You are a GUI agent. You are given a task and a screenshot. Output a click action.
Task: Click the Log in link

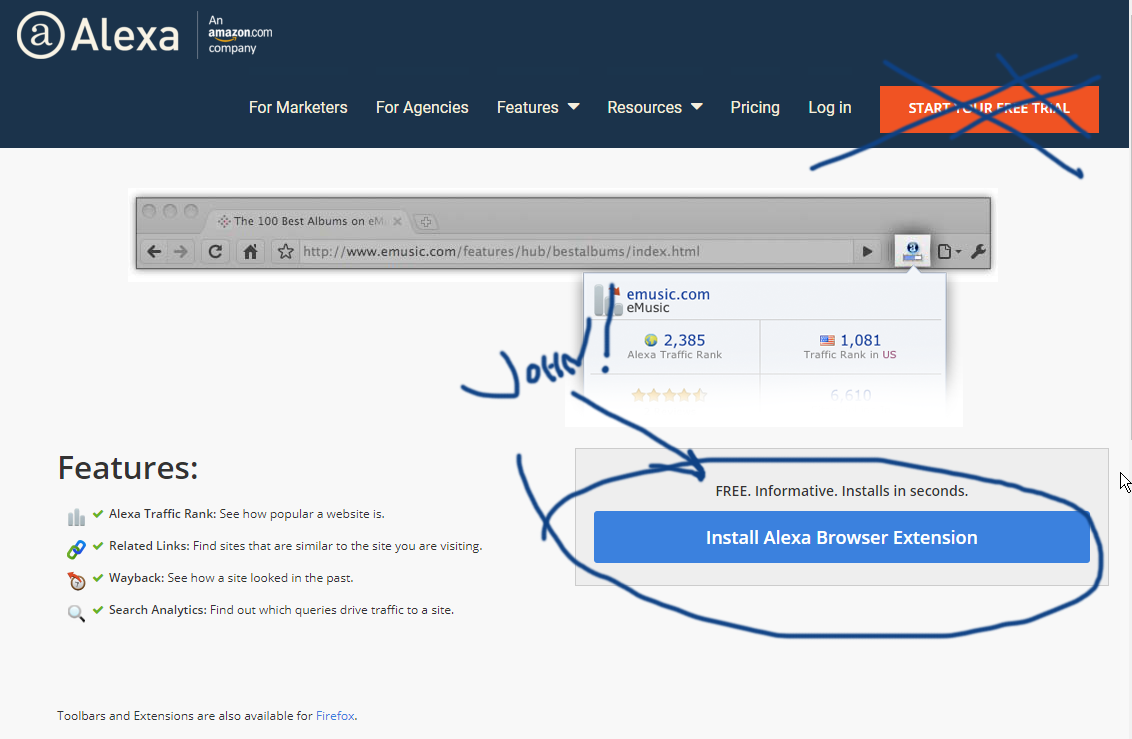(x=830, y=108)
